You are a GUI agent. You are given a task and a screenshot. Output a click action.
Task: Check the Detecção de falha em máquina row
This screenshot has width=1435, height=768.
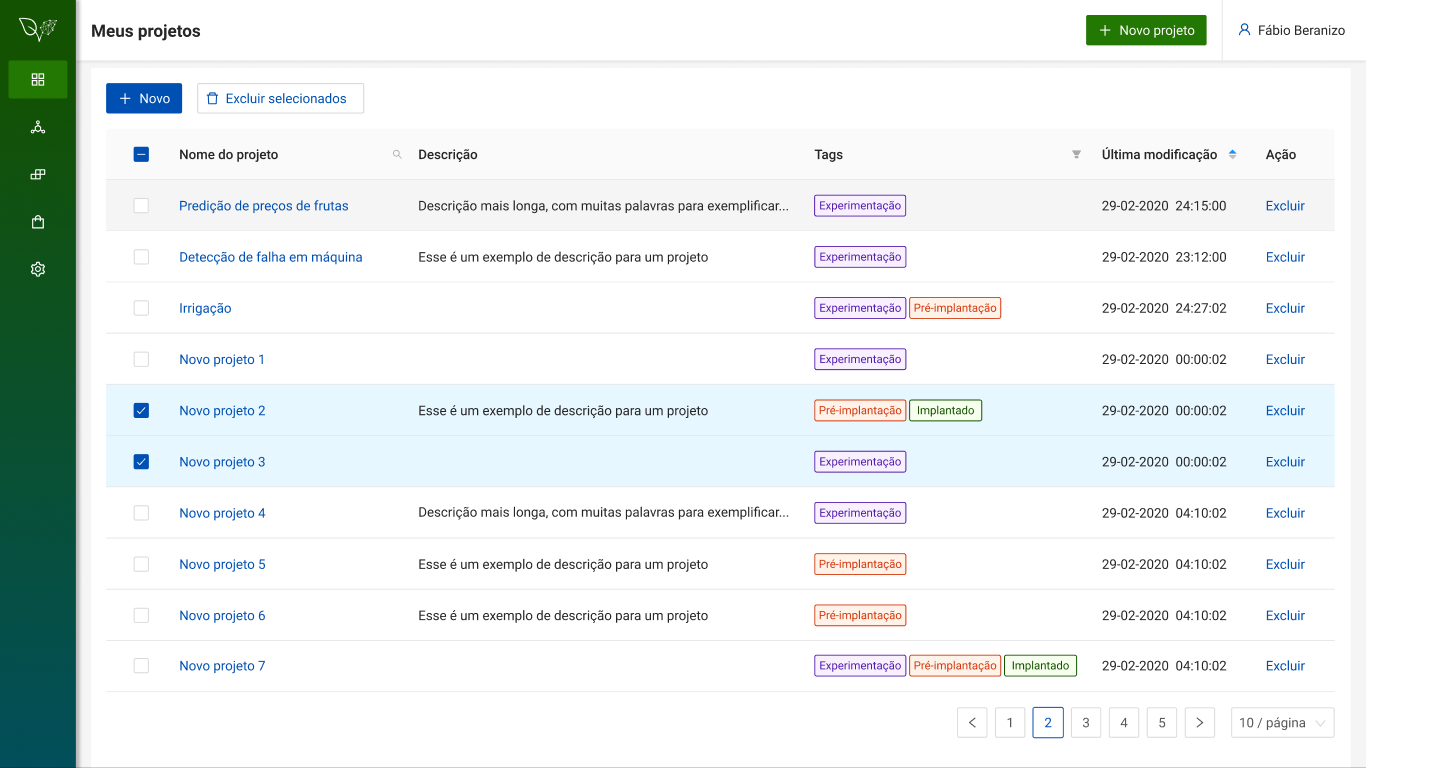pos(141,257)
